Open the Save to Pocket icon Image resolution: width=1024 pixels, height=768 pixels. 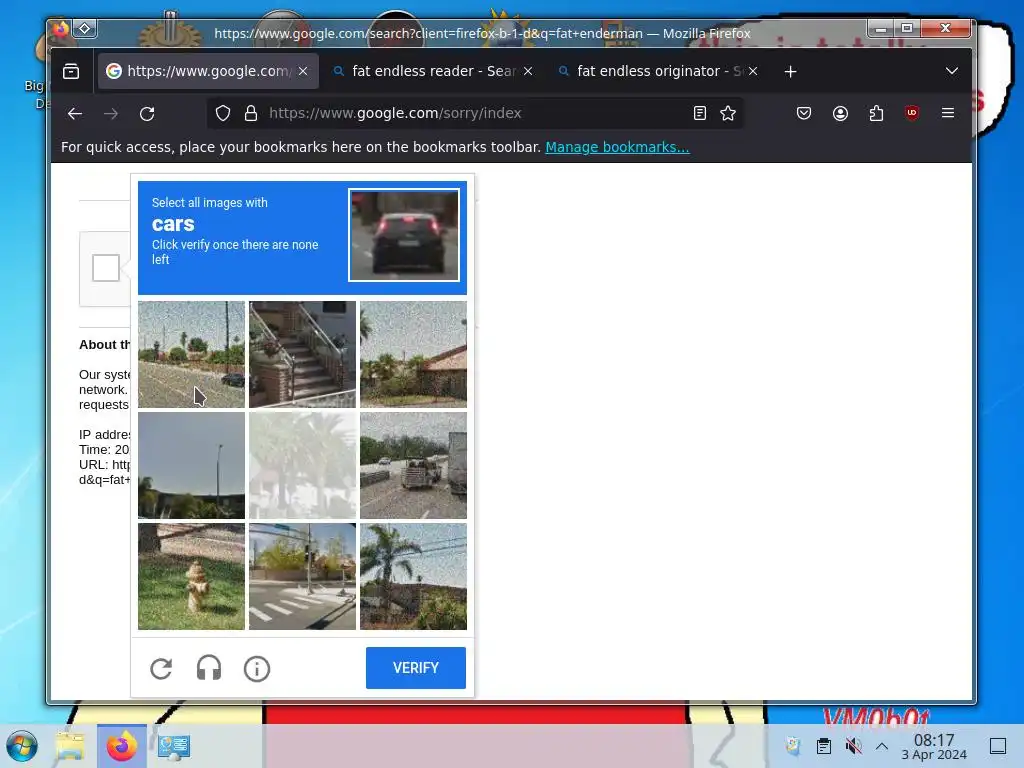pyautogui.click(x=804, y=114)
